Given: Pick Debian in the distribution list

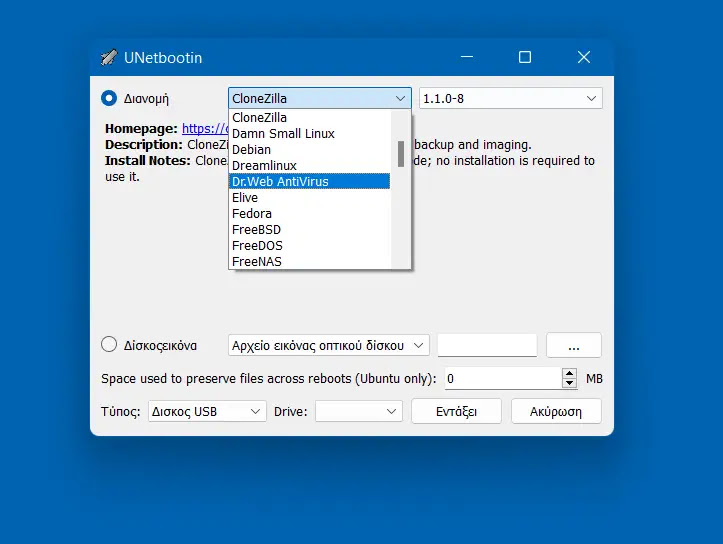Looking at the screenshot, I should [309, 150].
